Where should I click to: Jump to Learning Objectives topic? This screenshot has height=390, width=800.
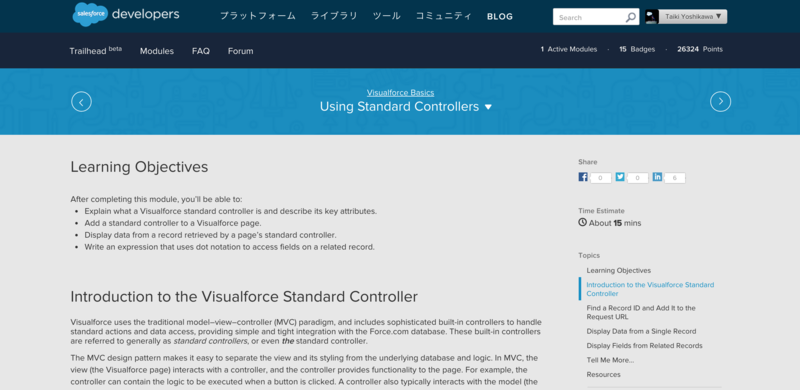click(618, 271)
